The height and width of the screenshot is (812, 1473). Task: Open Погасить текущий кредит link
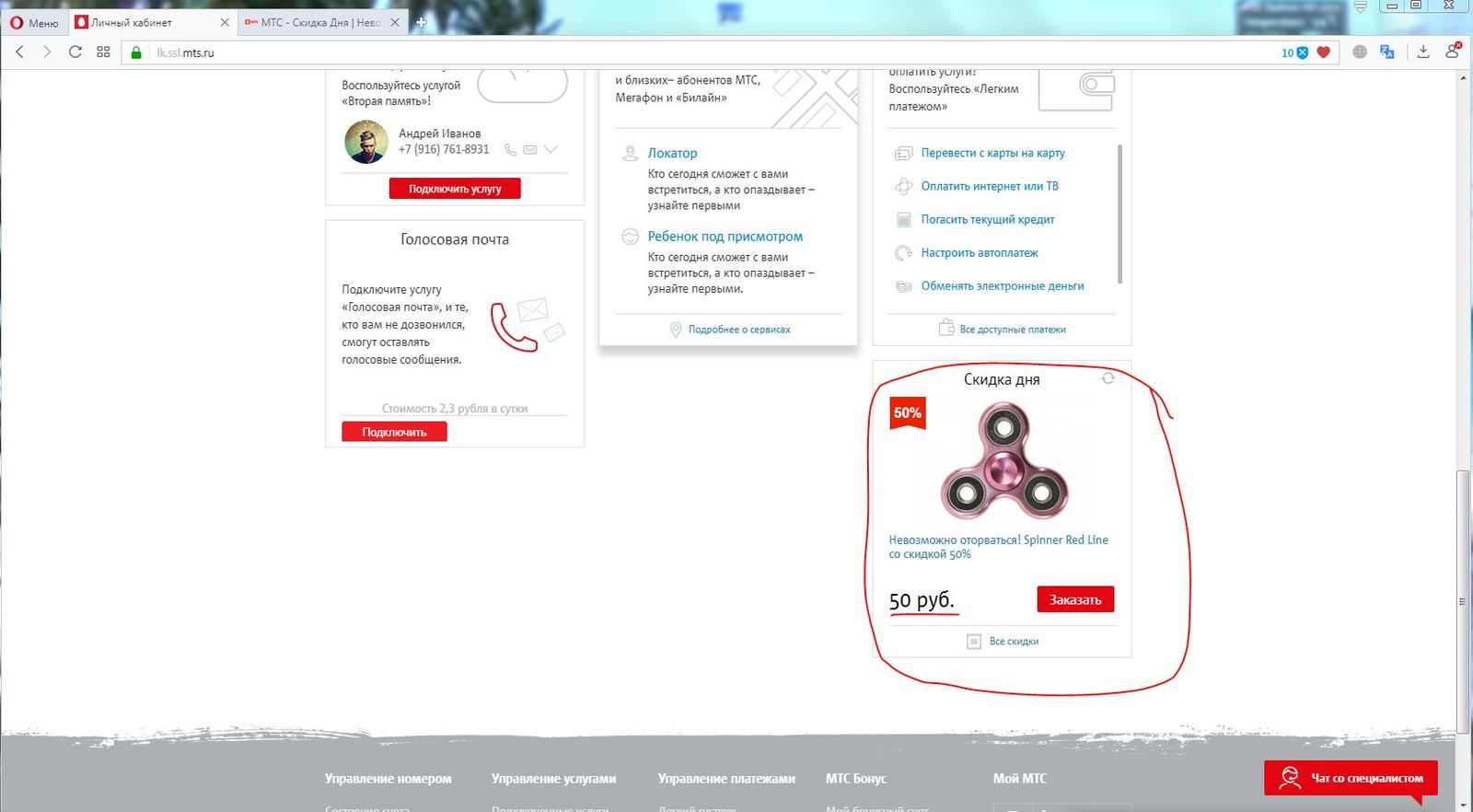click(x=988, y=219)
